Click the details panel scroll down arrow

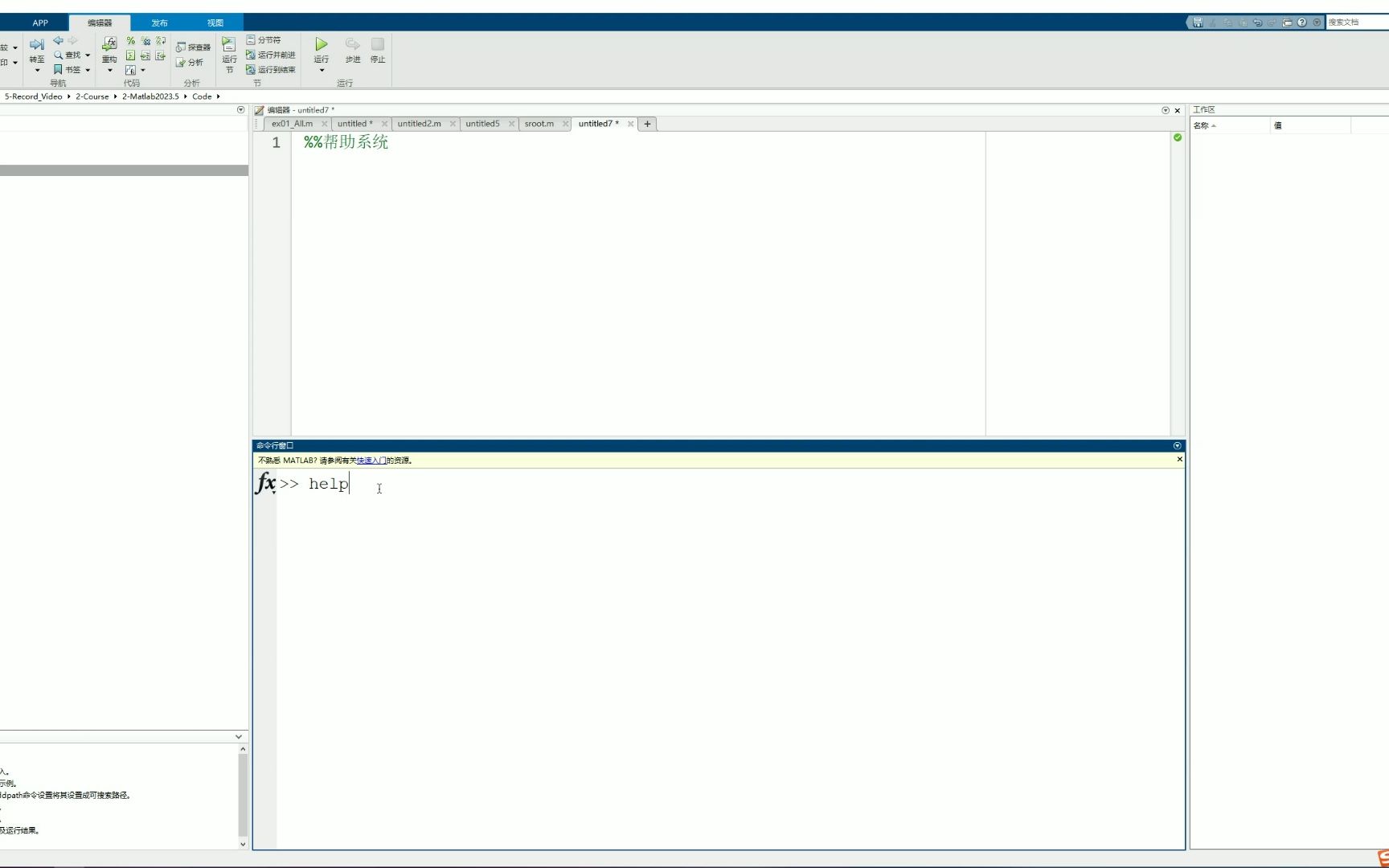(x=243, y=844)
